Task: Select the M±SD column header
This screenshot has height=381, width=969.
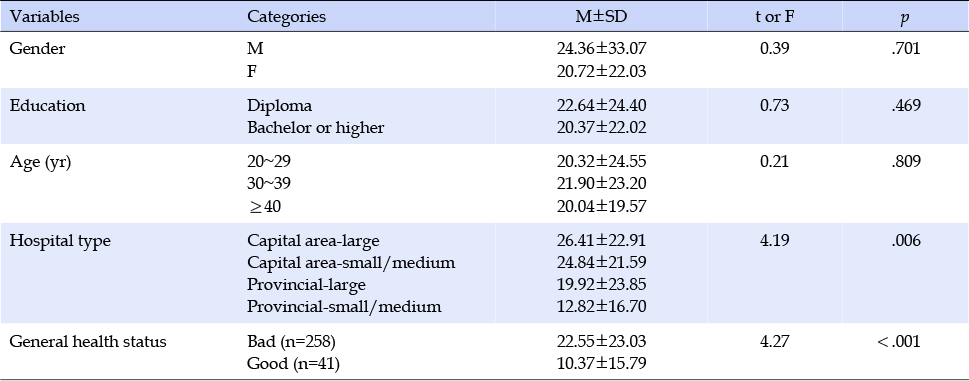Action: [601, 17]
